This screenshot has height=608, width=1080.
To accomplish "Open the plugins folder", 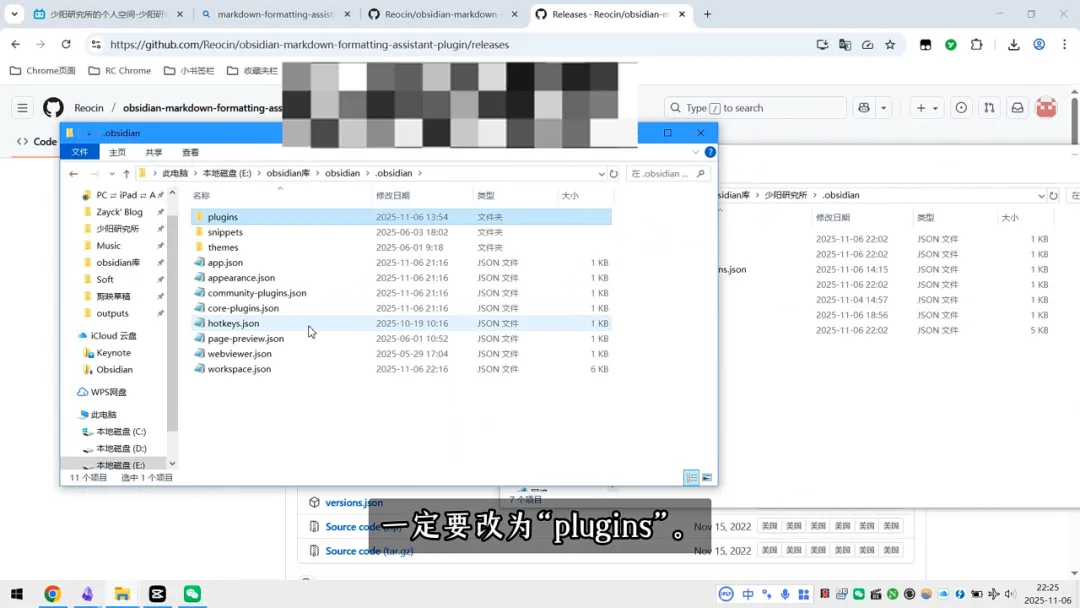I will tap(222, 217).
